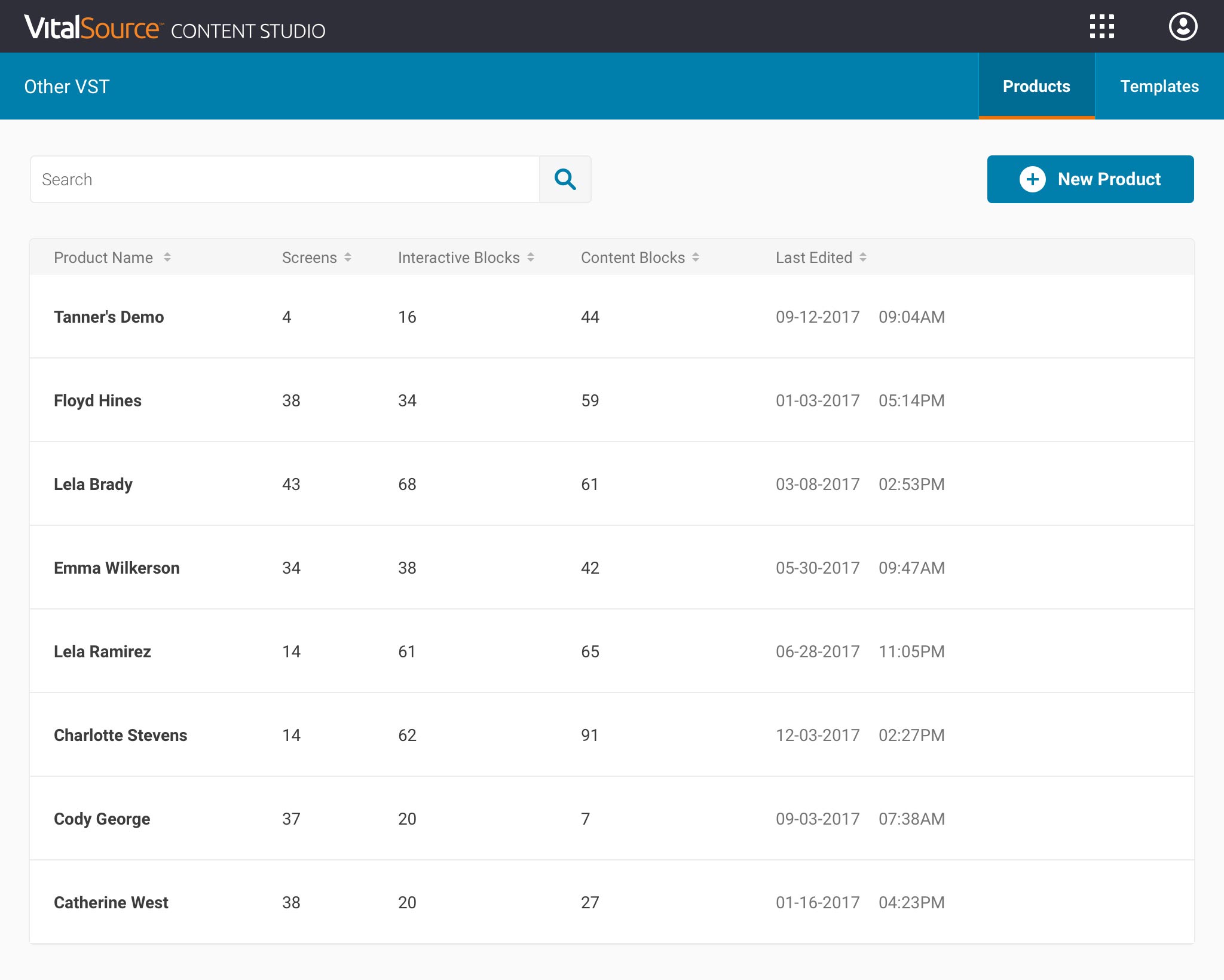Click date 06-28-2017 in Lela Ramirez row
Viewport: 1224px width, 980px height.
(x=818, y=651)
